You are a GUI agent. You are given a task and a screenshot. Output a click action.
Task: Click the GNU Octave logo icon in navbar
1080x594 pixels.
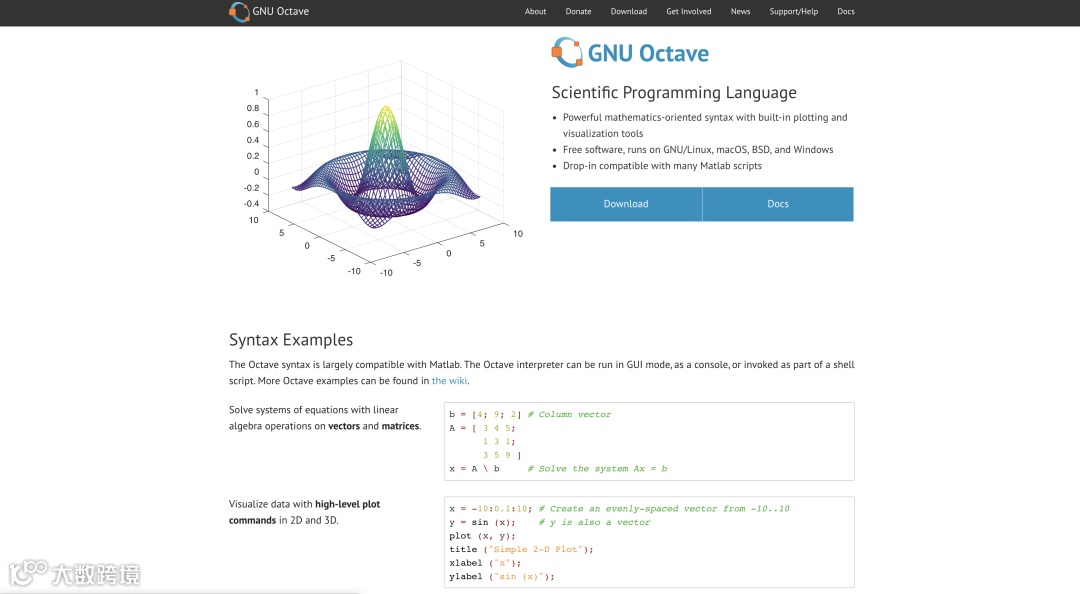point(239,12)
